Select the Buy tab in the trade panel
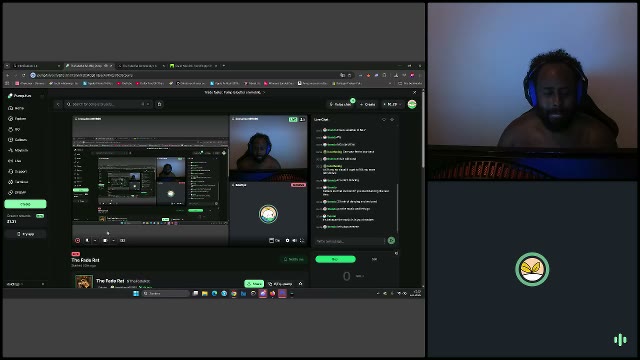The image size is (640, 360). pyautogui.click(x=335, y=259)
